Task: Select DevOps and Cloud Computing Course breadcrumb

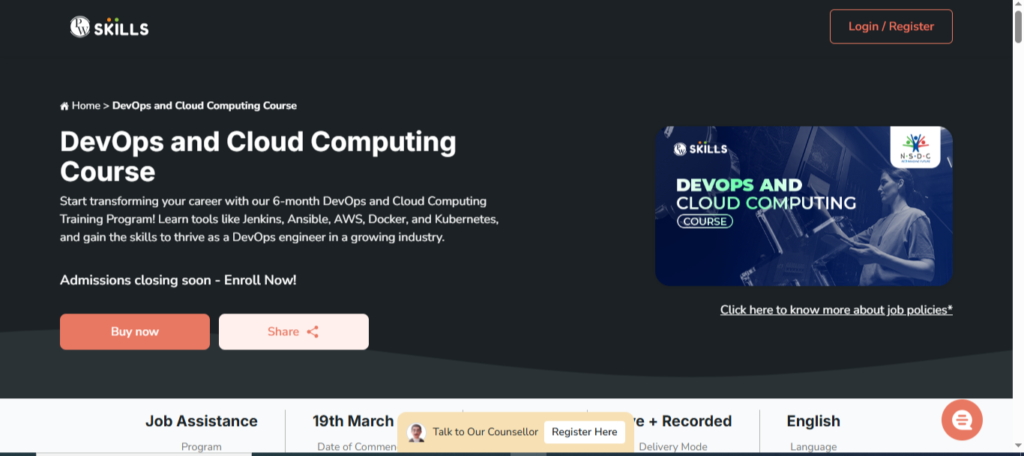Action: coord(204,105)
